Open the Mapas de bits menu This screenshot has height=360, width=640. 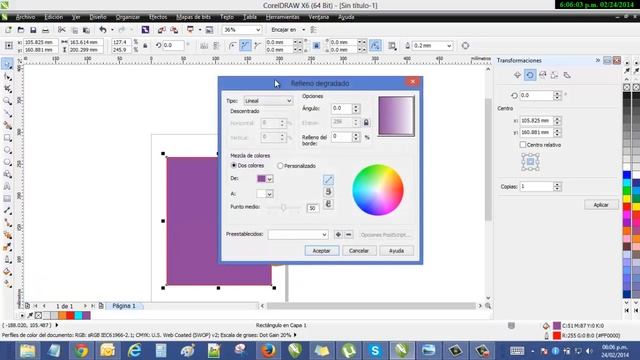click(193, 17)
